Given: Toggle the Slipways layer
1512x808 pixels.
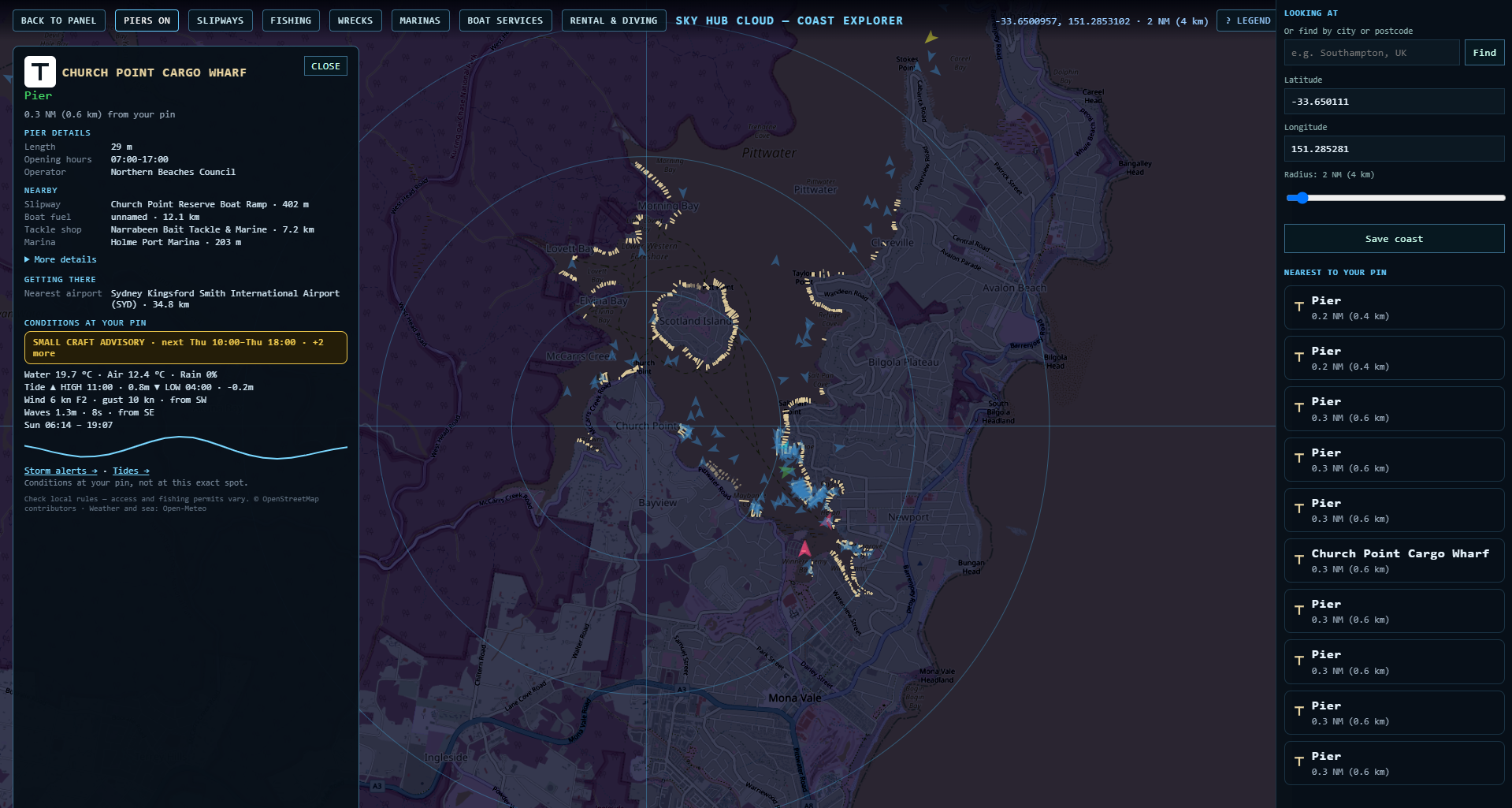Looking at the screenshot, I should click(220, 20).
